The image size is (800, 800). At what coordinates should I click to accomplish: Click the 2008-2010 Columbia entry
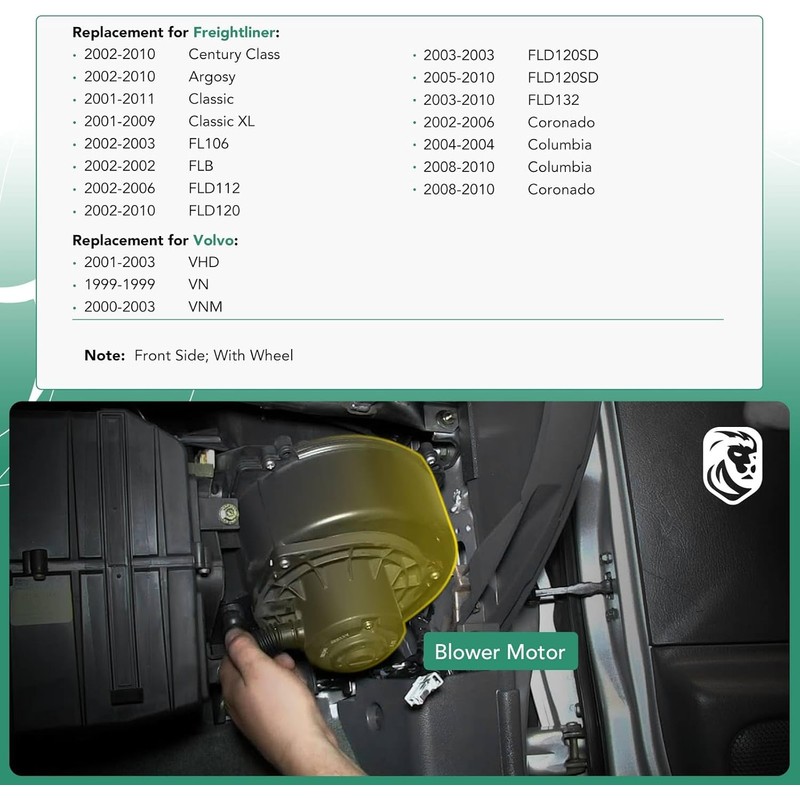pos(507,167)
